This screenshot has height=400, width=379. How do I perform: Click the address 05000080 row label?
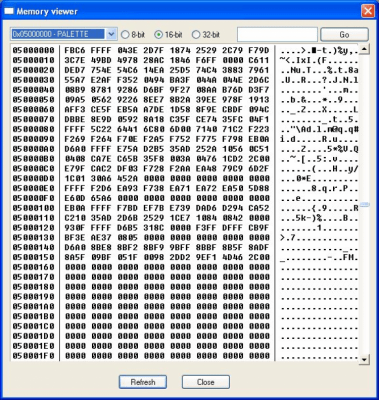(x=33, y=129)
